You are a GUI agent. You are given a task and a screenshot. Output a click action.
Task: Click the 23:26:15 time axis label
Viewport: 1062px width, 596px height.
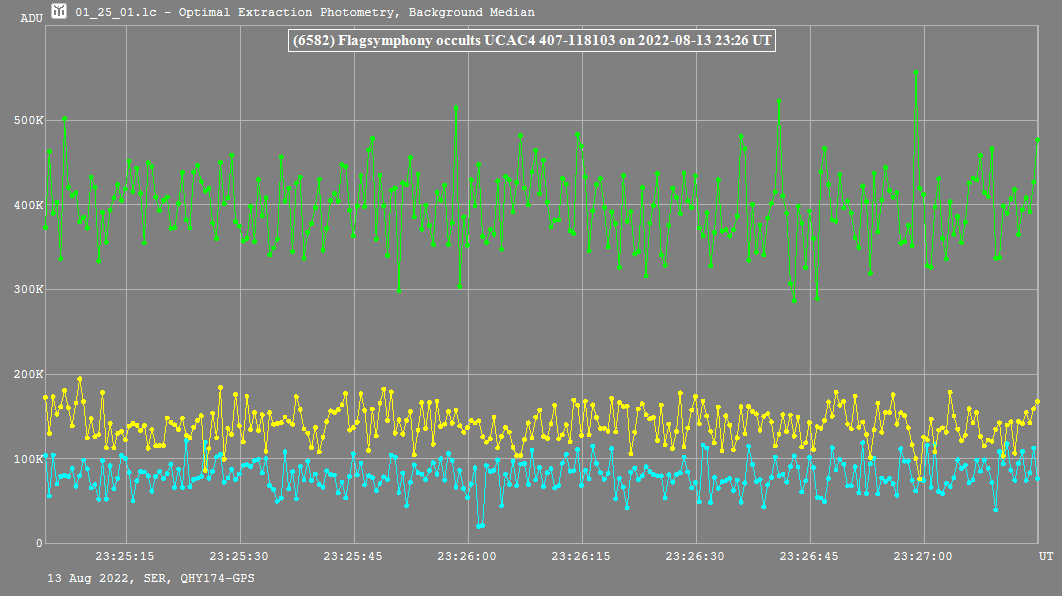(581, 555)
